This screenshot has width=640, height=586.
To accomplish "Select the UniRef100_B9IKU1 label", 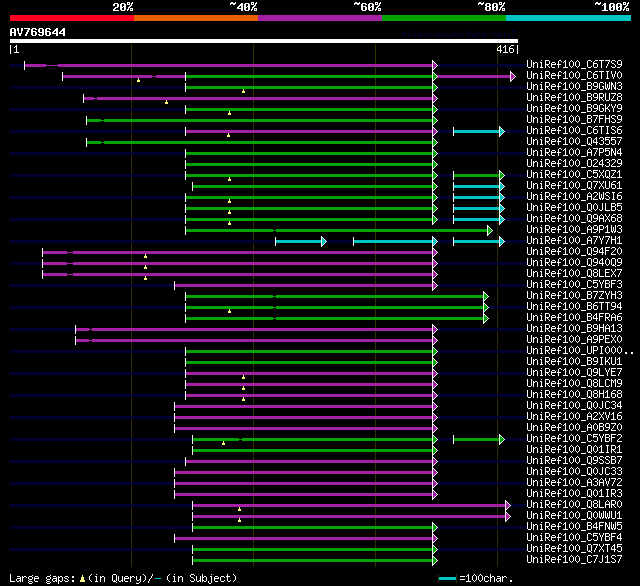I will [x=574, y=362].
